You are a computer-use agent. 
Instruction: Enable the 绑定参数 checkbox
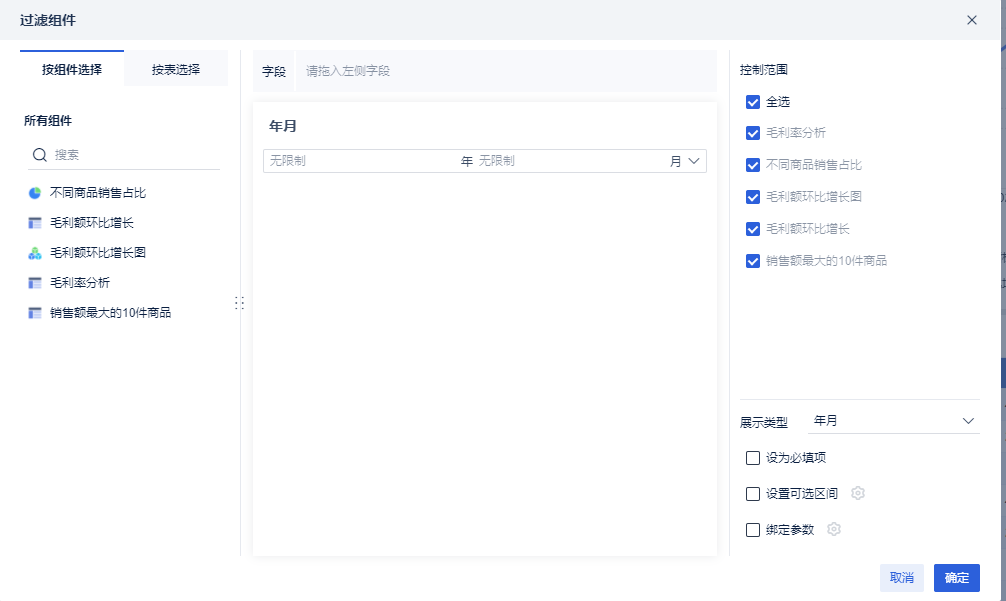pos(753,530)
